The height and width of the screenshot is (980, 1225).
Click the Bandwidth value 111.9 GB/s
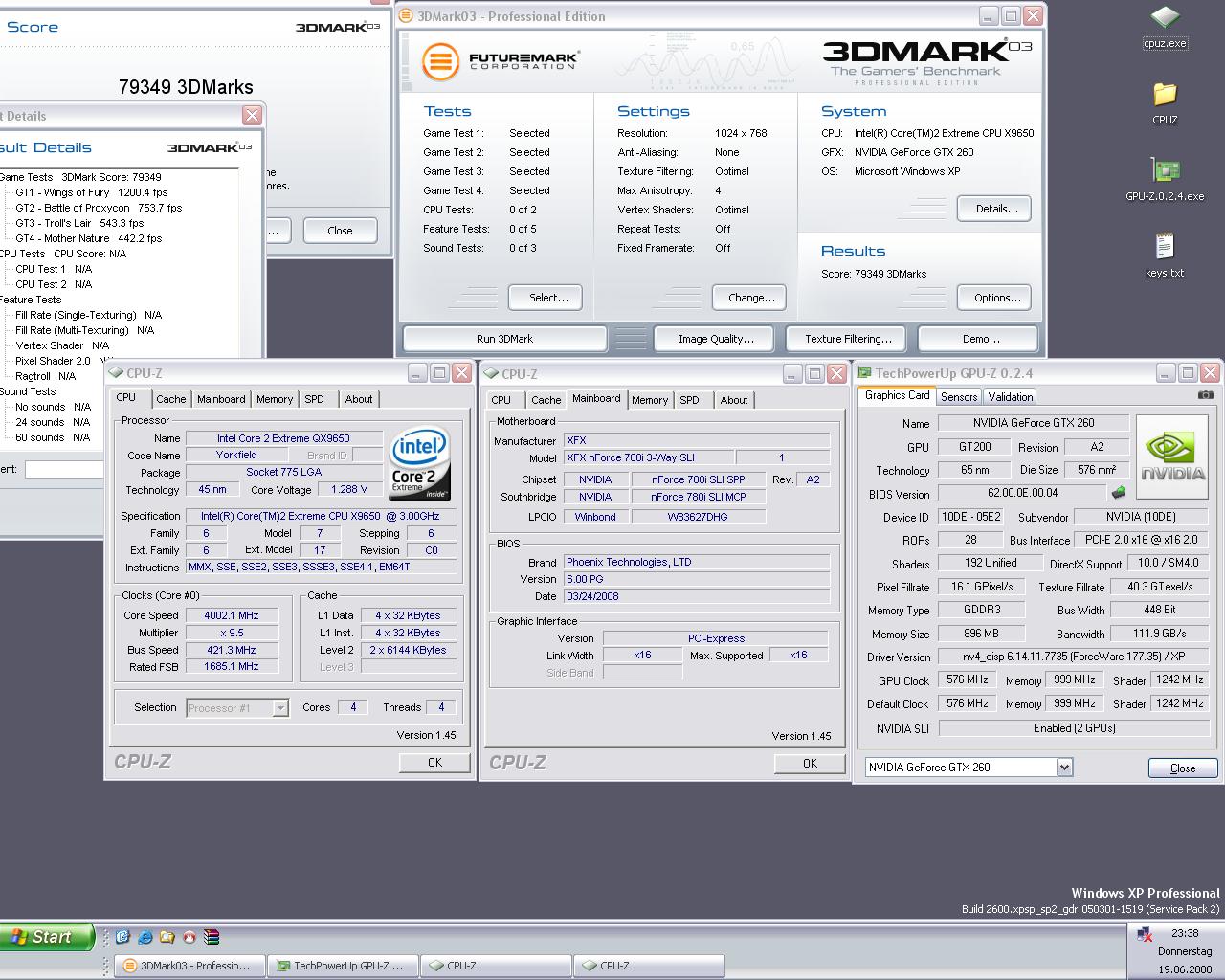pyautogui.click(x=1159, y=634)
